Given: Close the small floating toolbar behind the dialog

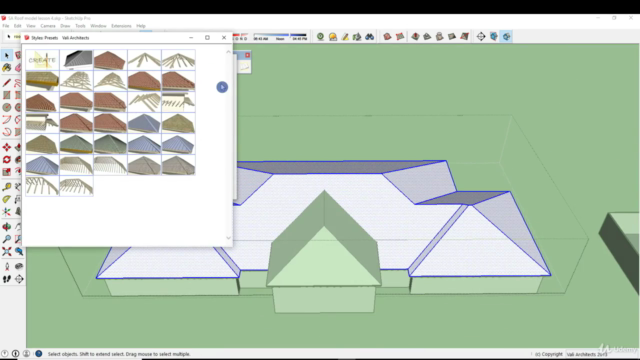Looking at the screenshot, I should pos(247,55).
